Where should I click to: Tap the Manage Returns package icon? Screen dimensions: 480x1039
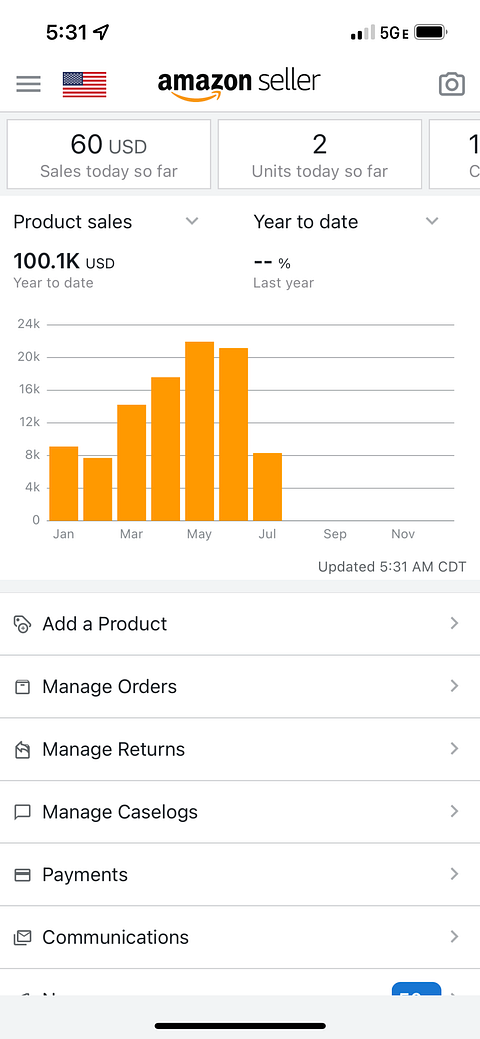pos(23,749)
